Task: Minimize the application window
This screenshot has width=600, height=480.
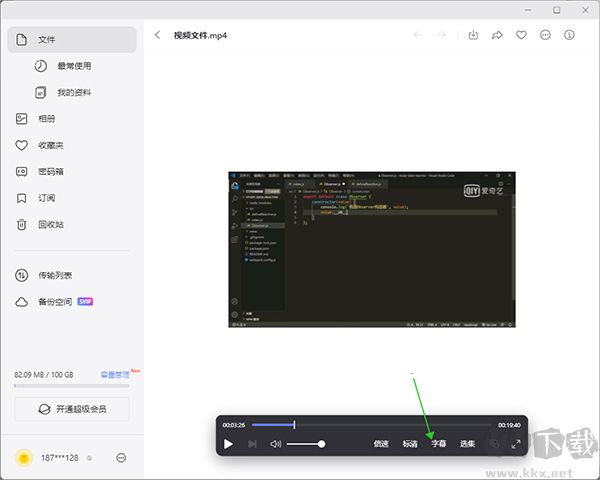Action: pyautogui.click(x=528, y=10)
